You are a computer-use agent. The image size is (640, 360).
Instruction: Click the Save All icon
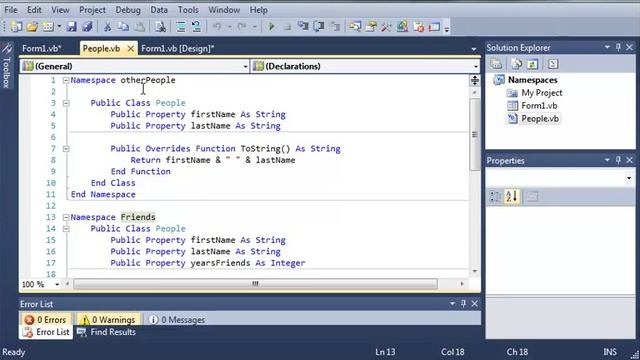click(87, 27)
